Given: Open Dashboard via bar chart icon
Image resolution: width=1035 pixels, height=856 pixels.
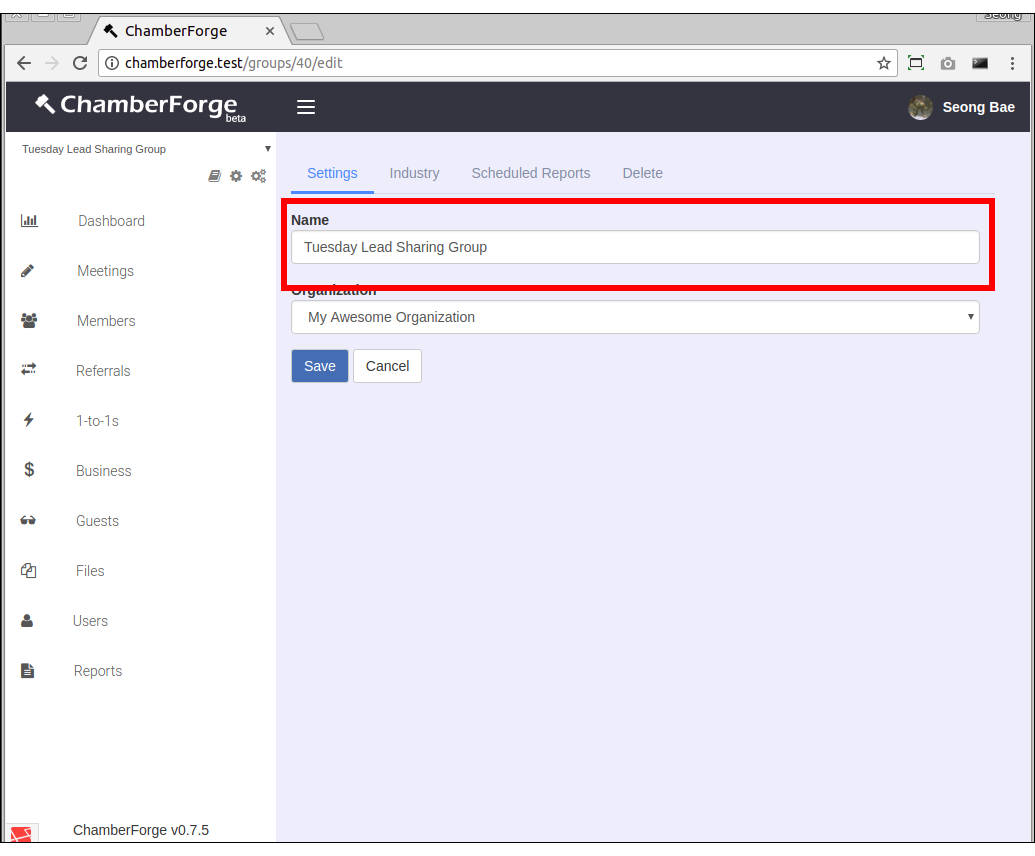Looking at the screenshot, I should (x=29, y=221).
